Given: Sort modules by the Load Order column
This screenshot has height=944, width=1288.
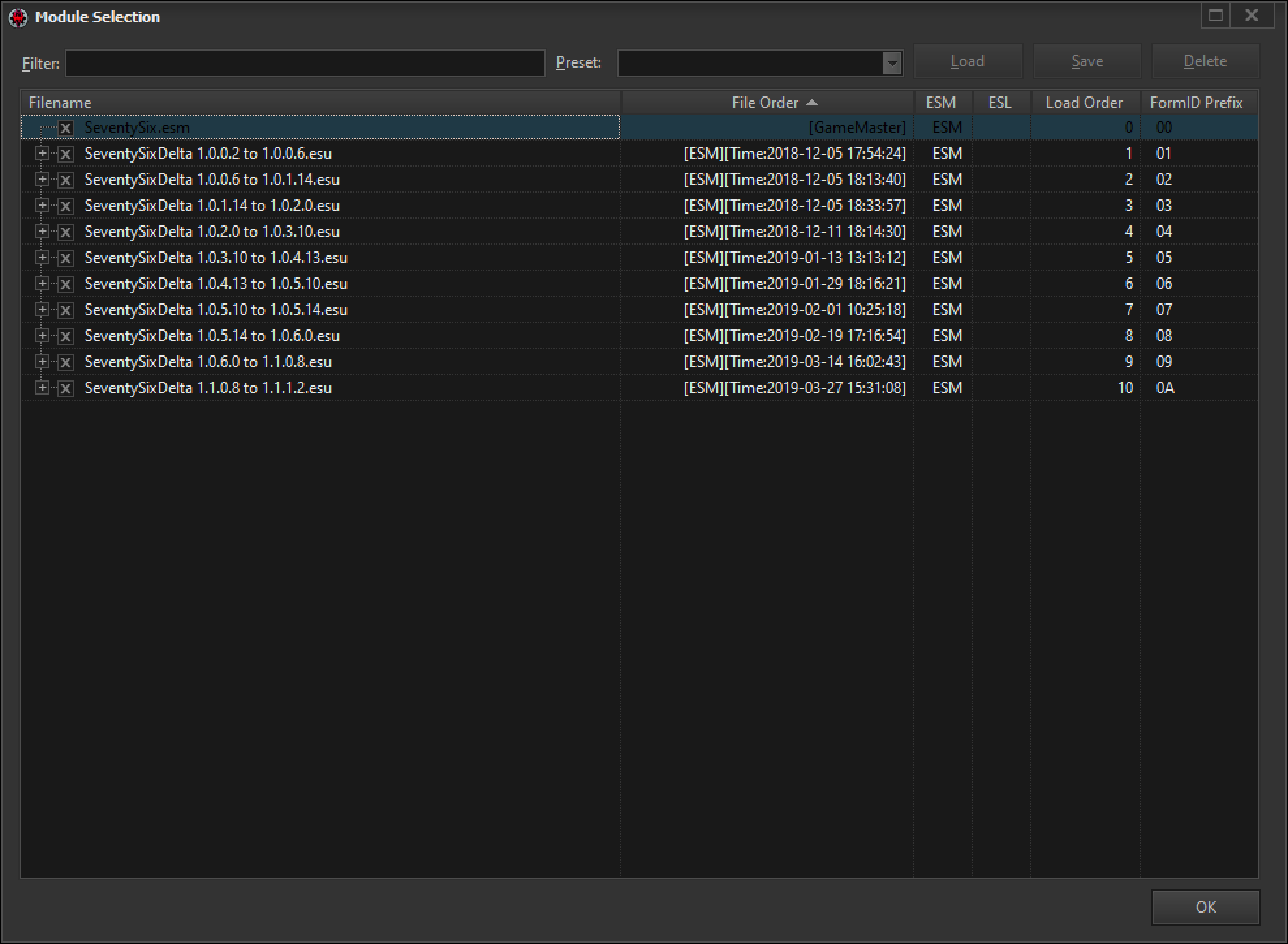Looking at the screenshot, I should [x=1084, y=102].
